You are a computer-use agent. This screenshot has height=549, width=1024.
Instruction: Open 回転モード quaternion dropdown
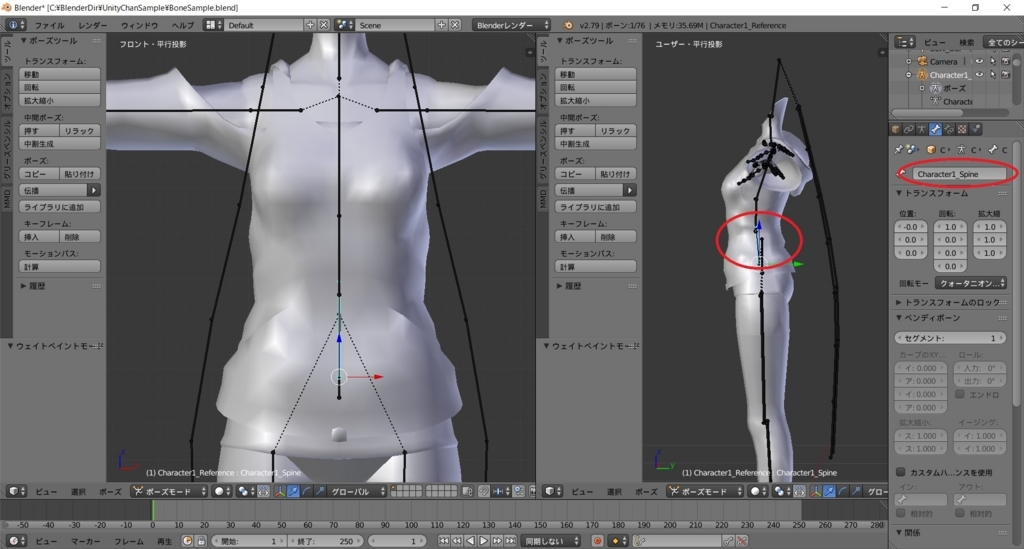click(970, 283)
